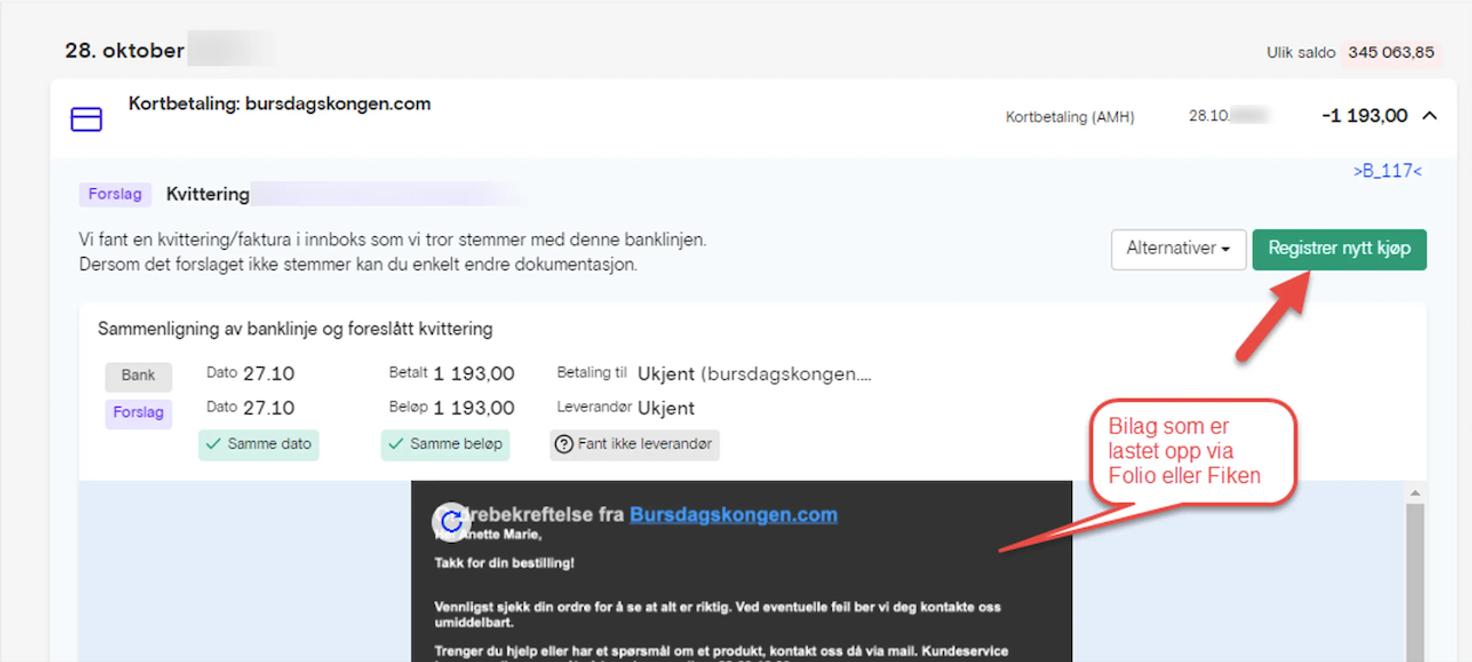This screenshot has height=662, width=1472.
Task: Click the Bursdagskongen.com link in the email preview
Action: [x=734, y=515]
